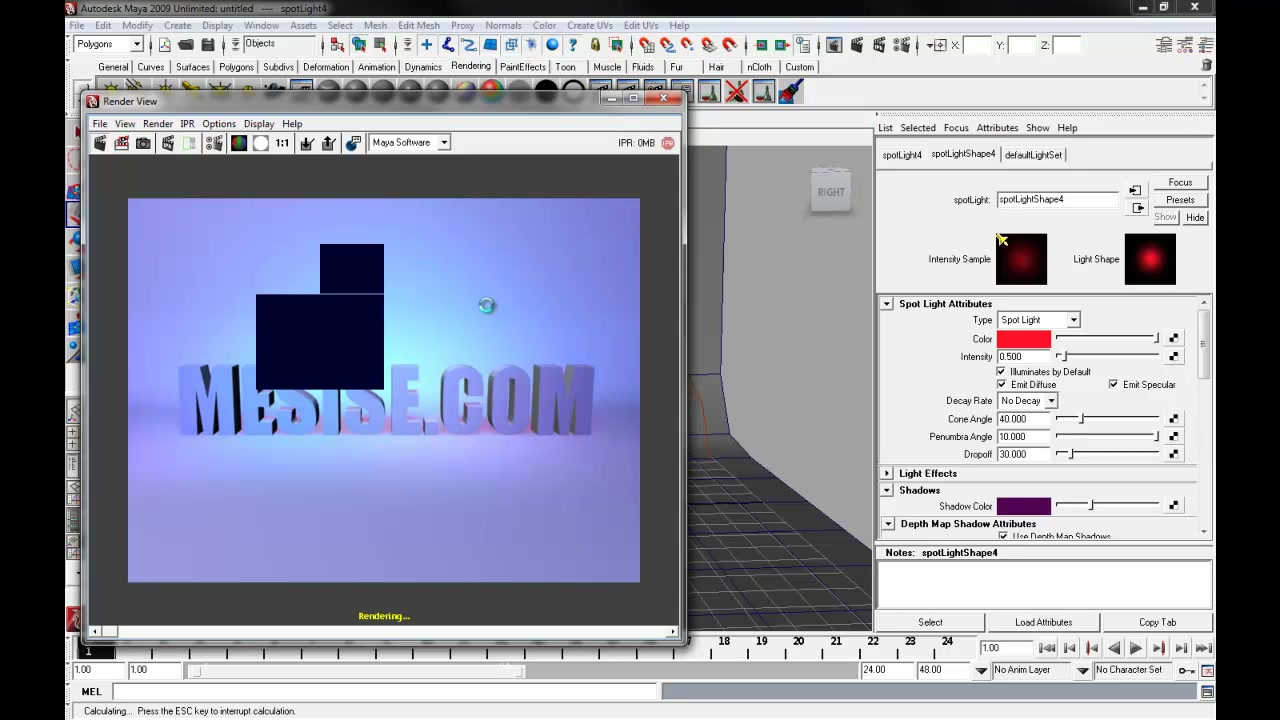
Task: Switch to the defaultLightSet tab
Action: coord(1034,155)
